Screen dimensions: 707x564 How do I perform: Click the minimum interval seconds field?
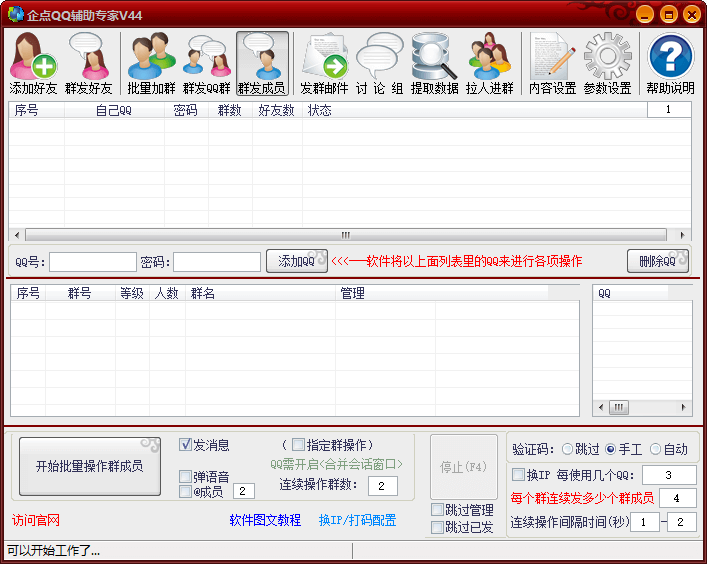645,522
